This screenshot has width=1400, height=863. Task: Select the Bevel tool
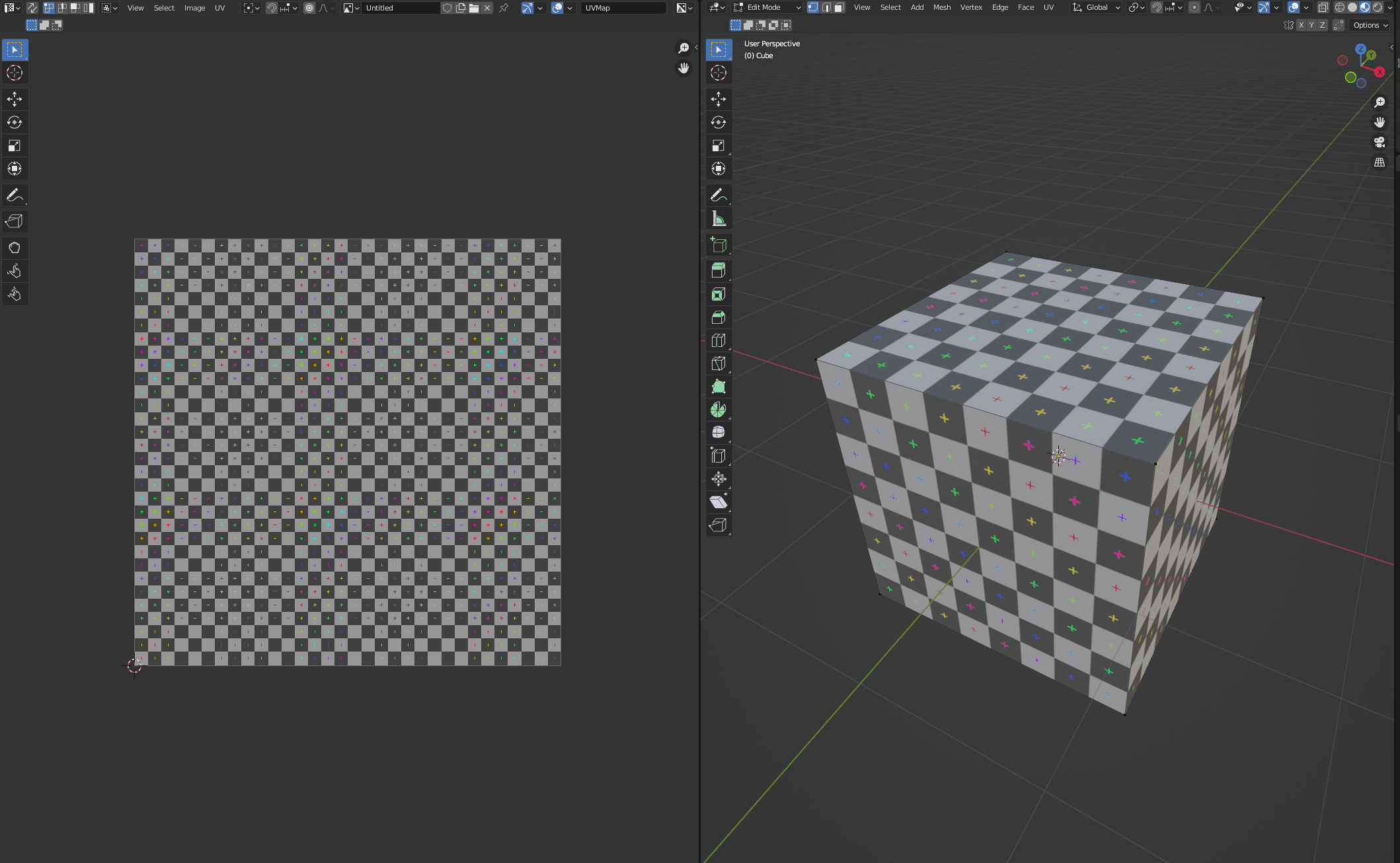(719, 317)
